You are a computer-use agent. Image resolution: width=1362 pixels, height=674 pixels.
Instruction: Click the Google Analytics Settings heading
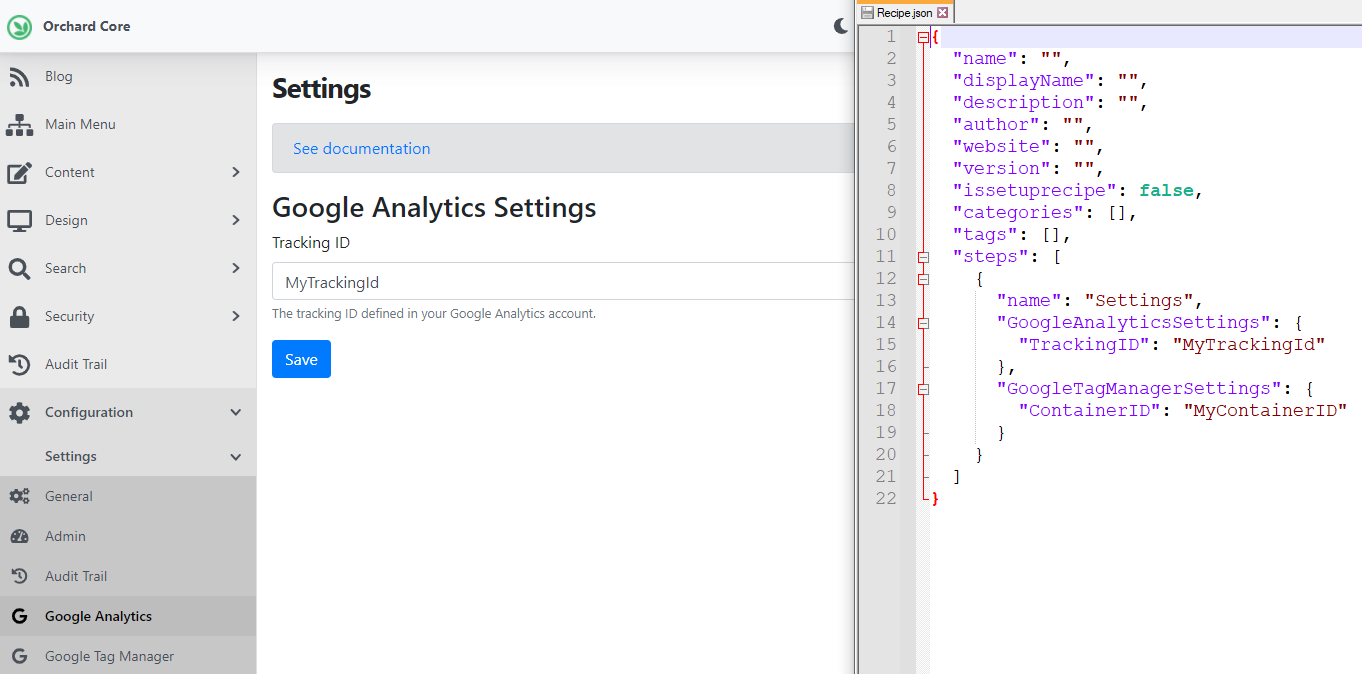pyautogui.click(x=434, y=208)
